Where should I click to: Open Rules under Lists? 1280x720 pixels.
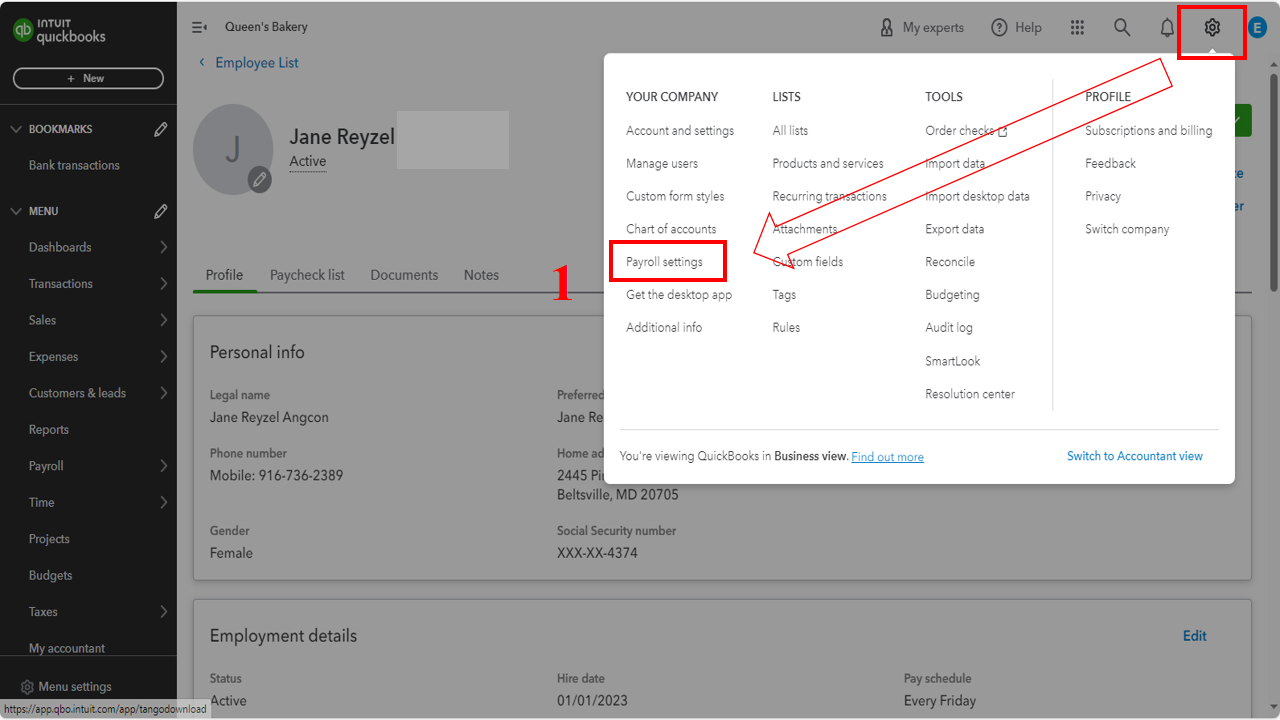[x=786, y=328]
